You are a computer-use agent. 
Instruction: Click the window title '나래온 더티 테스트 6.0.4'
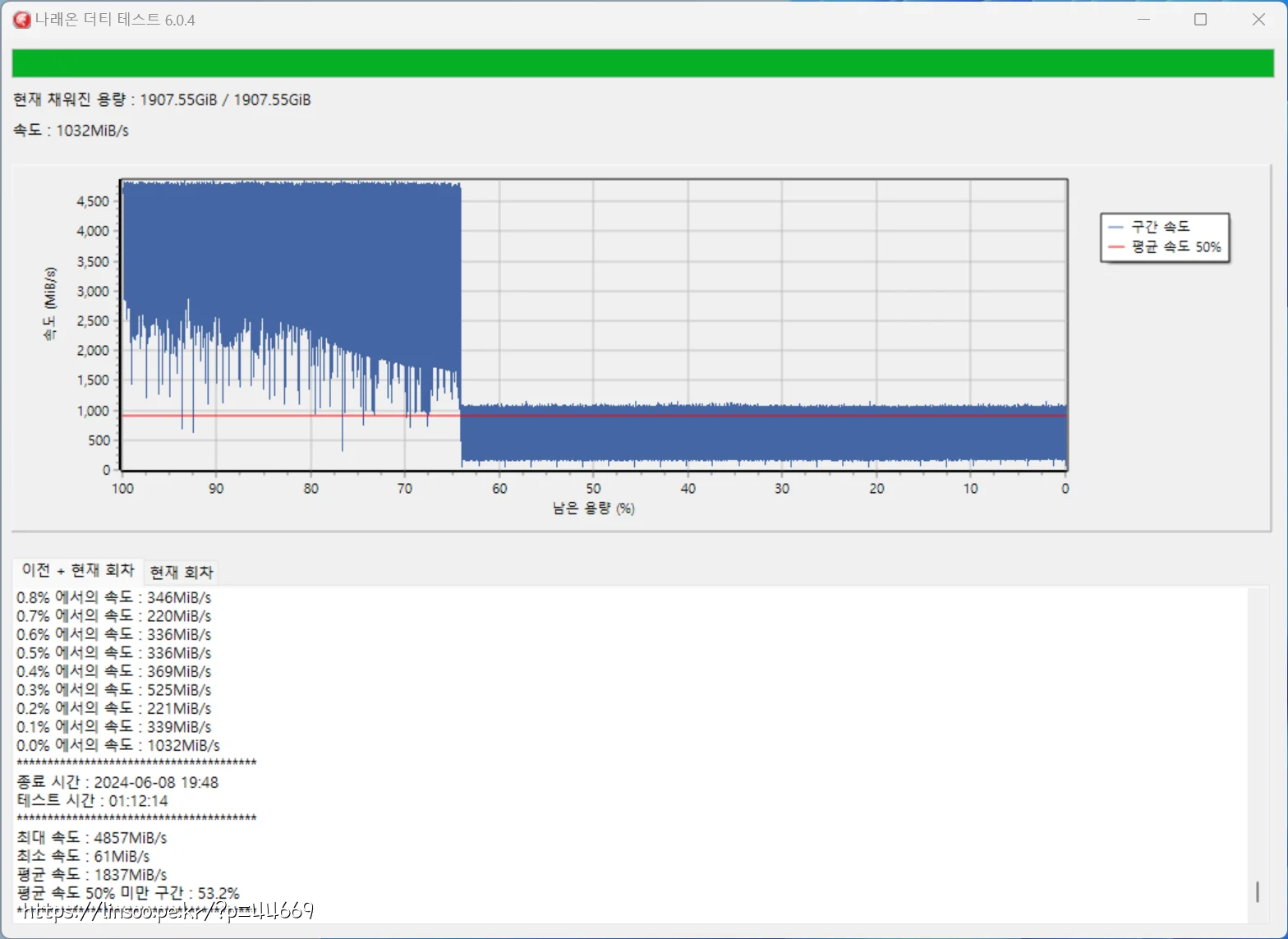tap(115, 20)
